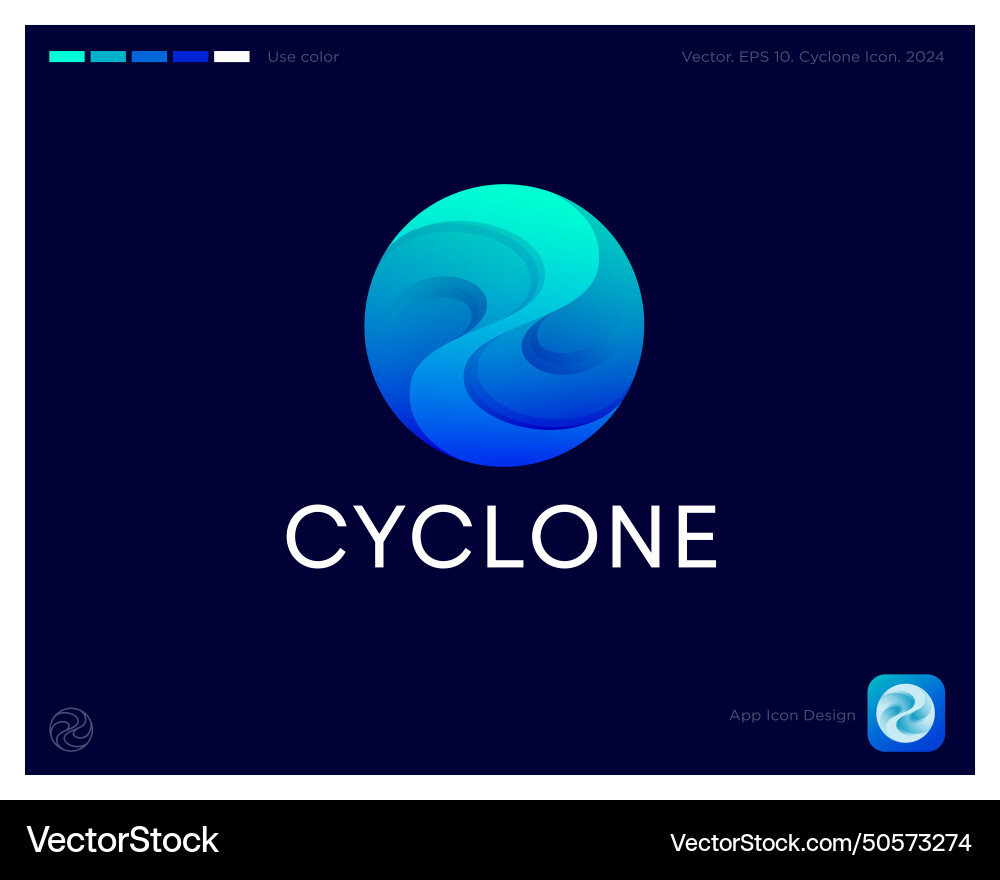Select the cyan color swatch
Screen dimensions: 1000x880
(107, 57)
